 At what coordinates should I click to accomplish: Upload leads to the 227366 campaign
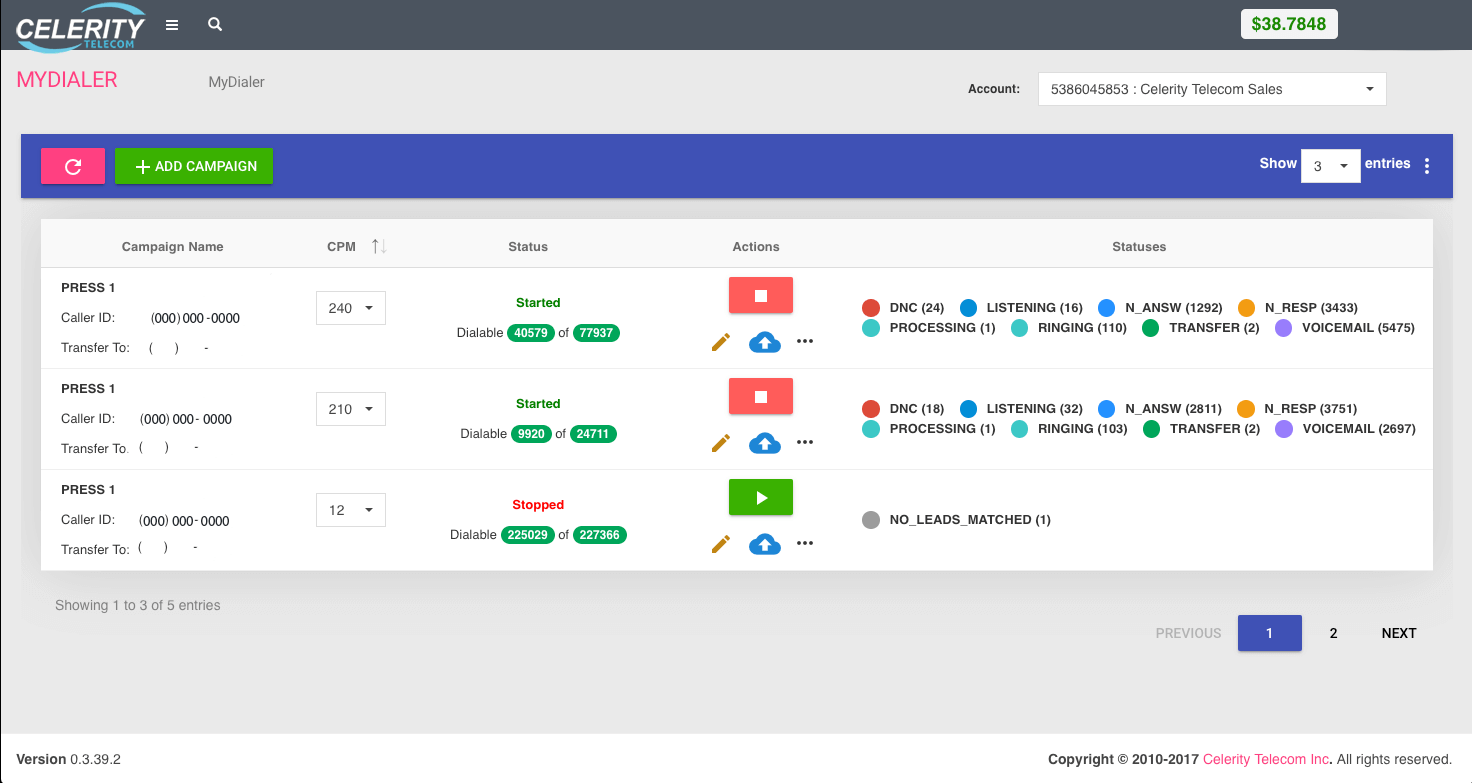click(x=765, y=544)
